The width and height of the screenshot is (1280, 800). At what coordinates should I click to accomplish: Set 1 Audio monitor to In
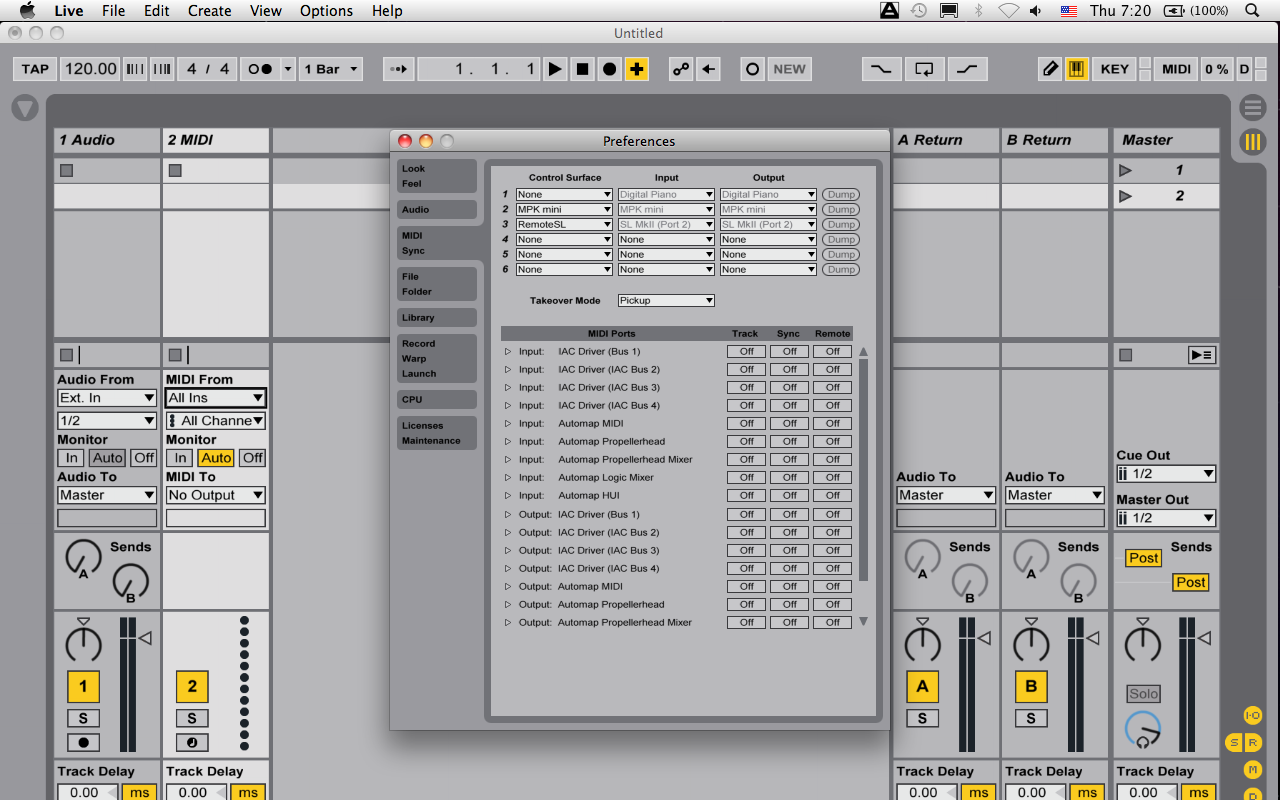tap(71, 458)
